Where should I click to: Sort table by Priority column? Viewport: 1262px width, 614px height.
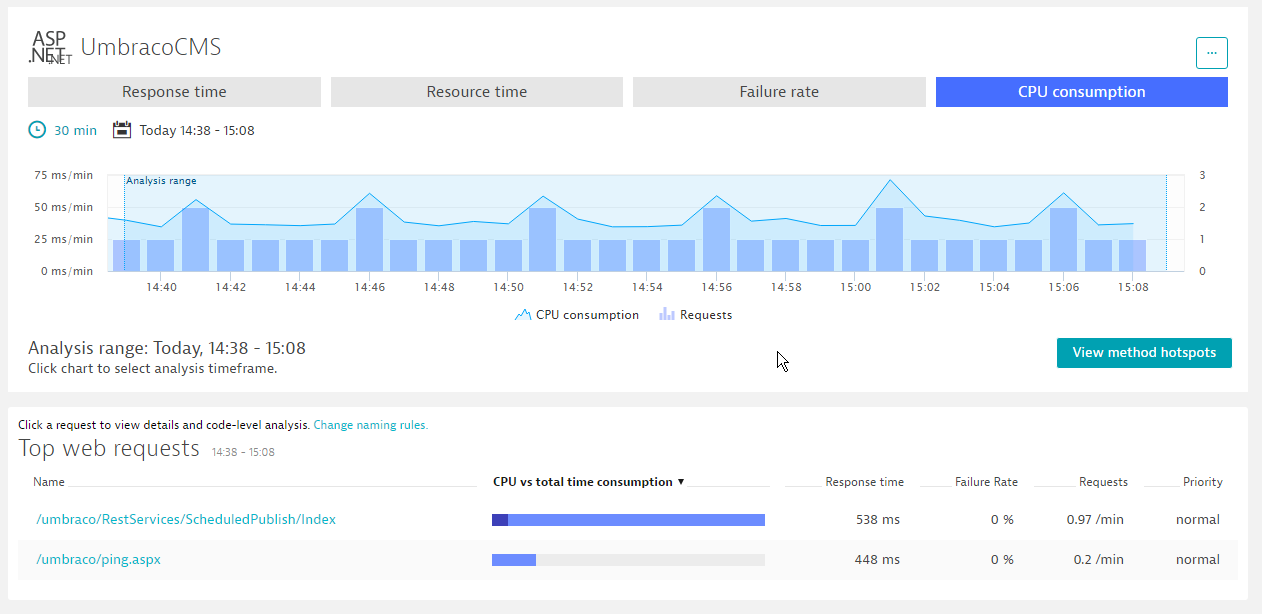pos(1202,482)
